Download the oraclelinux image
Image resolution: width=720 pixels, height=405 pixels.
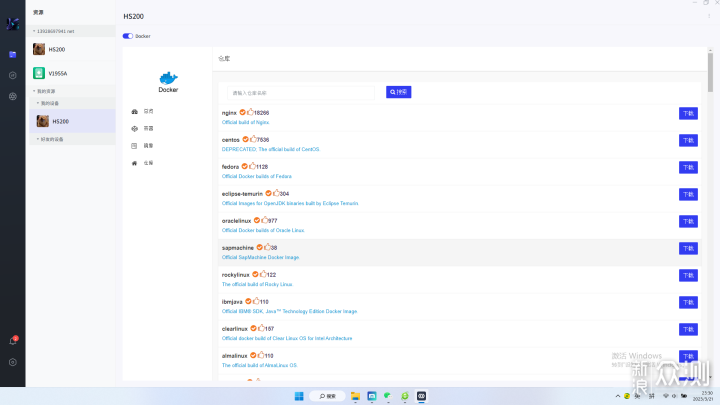688,221
